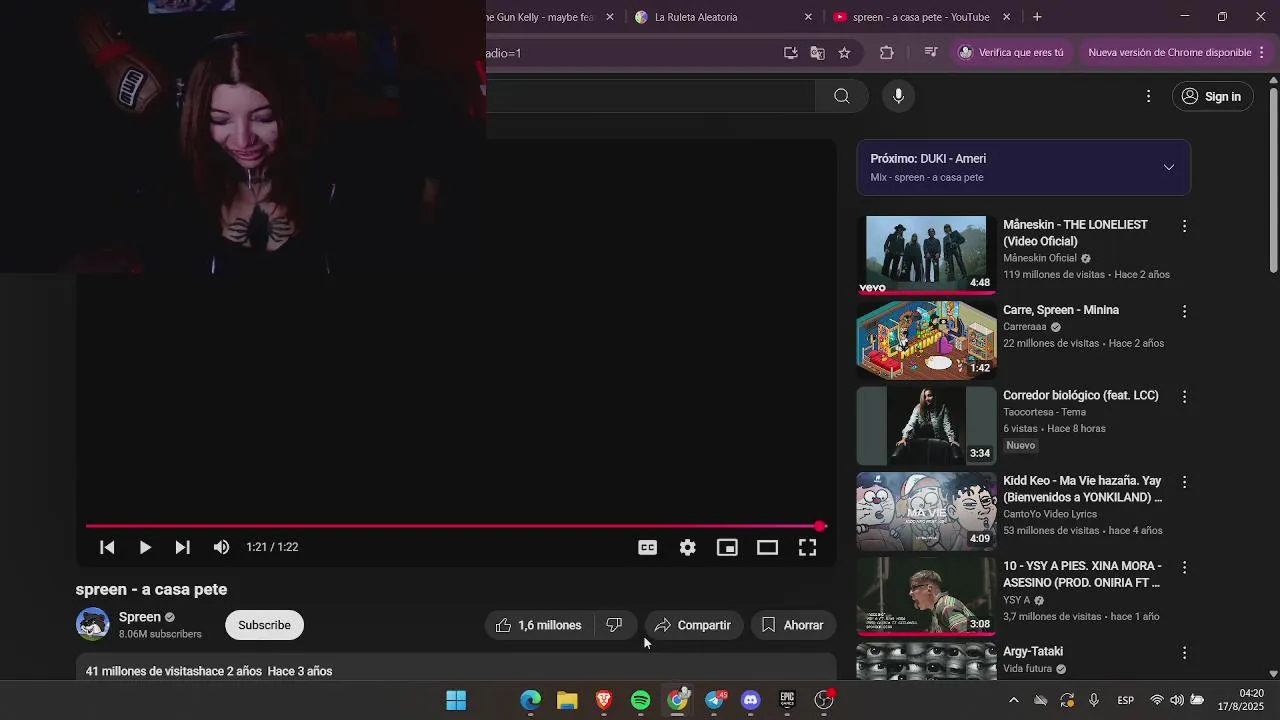Open options menu for Corredor biológico
Viewport: 1280px width, 720px height.
[x=1184, y=397]
